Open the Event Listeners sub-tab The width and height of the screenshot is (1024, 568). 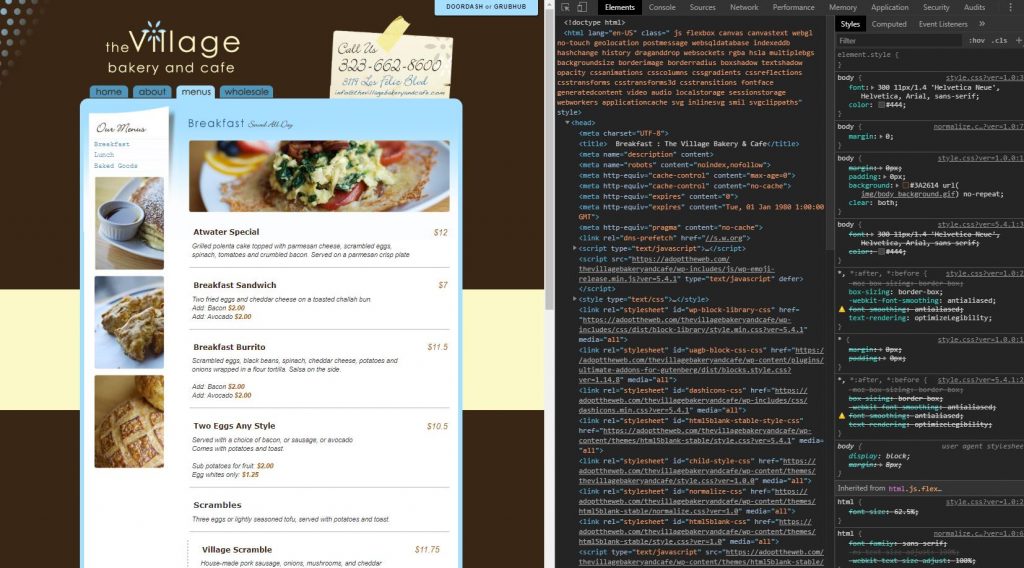point(943,24)
